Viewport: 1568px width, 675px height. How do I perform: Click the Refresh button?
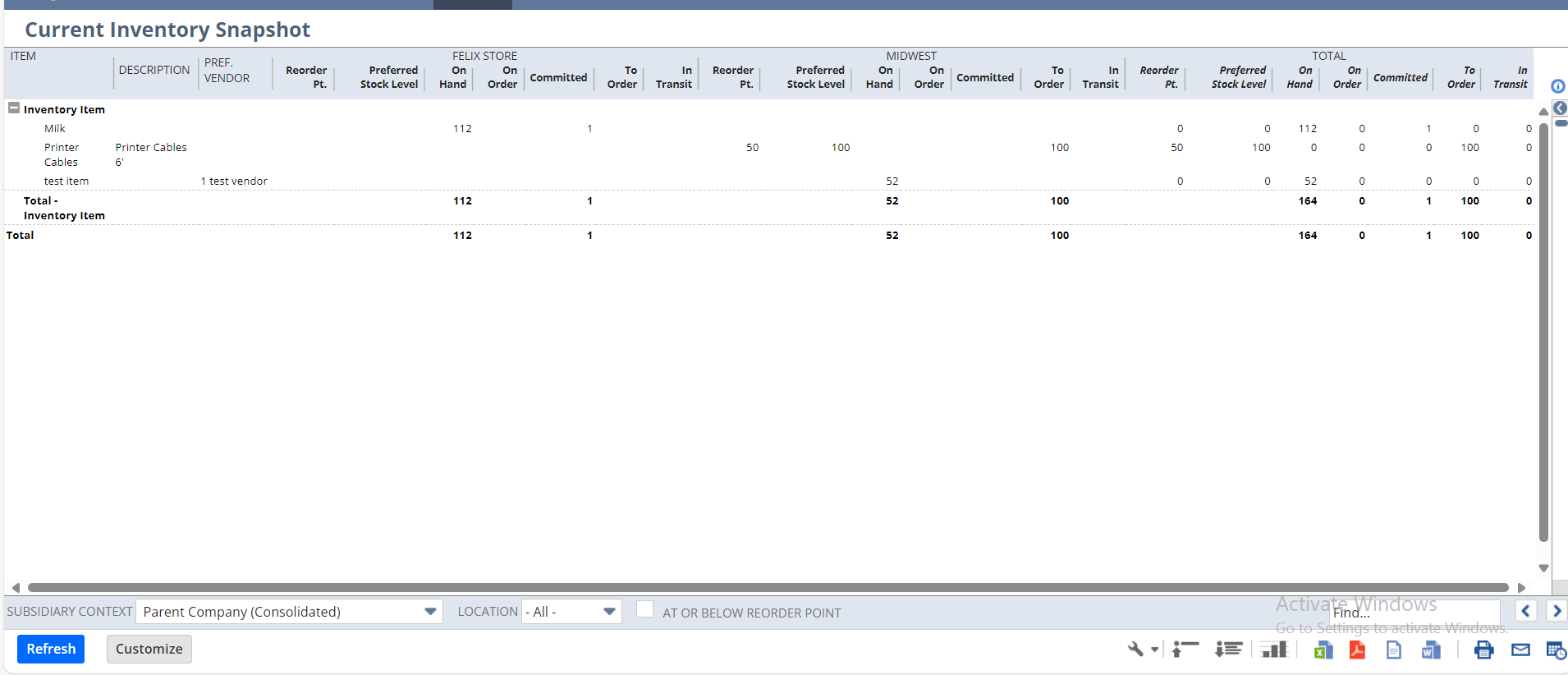pos(51,649)
